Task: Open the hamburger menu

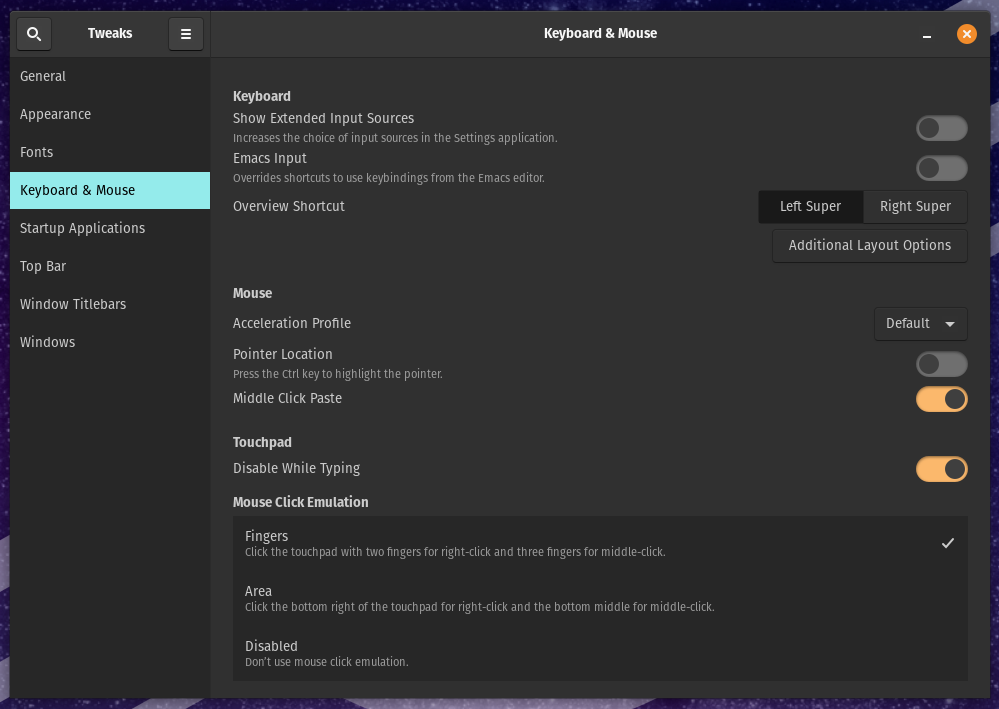Action: [x=186, y=33]
